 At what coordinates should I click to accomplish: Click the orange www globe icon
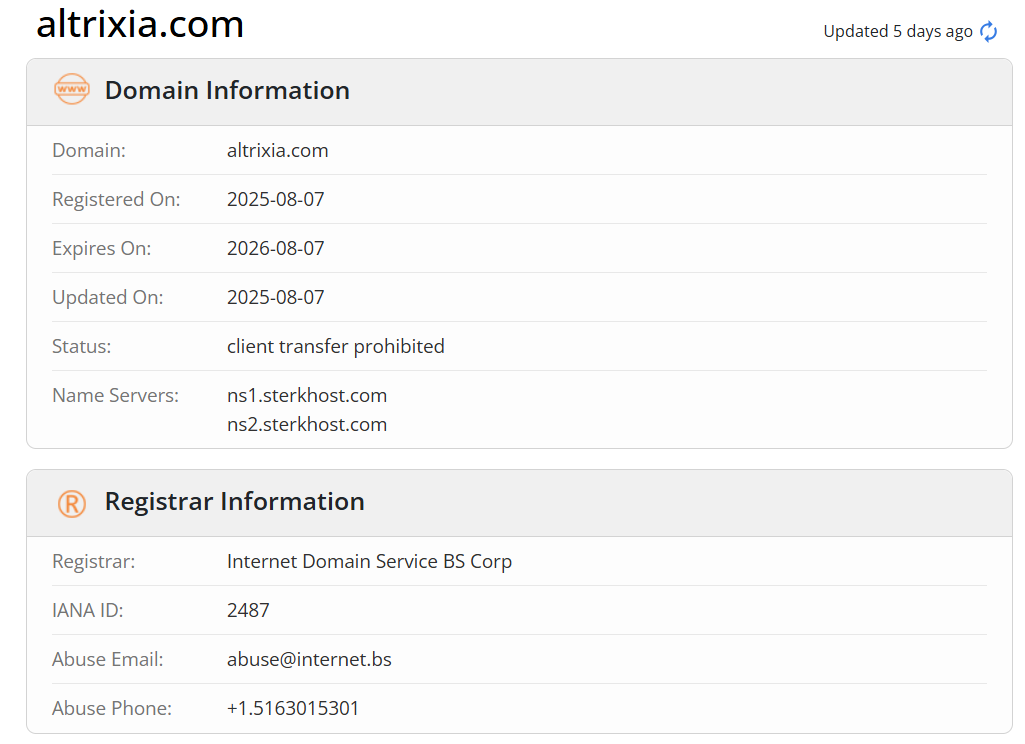click(72, 90)
